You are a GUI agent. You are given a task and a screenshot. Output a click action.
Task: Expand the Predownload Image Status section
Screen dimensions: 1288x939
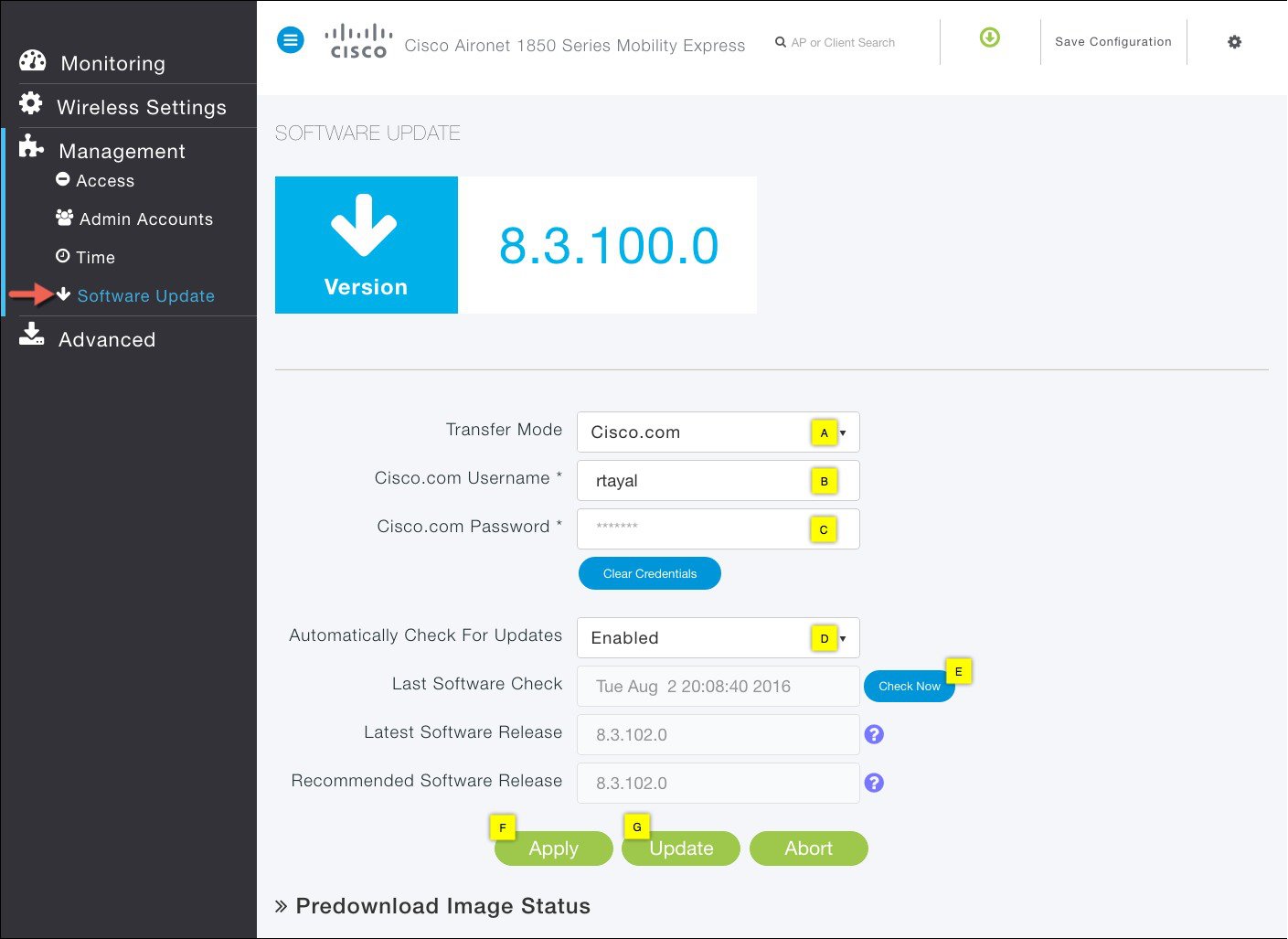click(x=432, y=906)
